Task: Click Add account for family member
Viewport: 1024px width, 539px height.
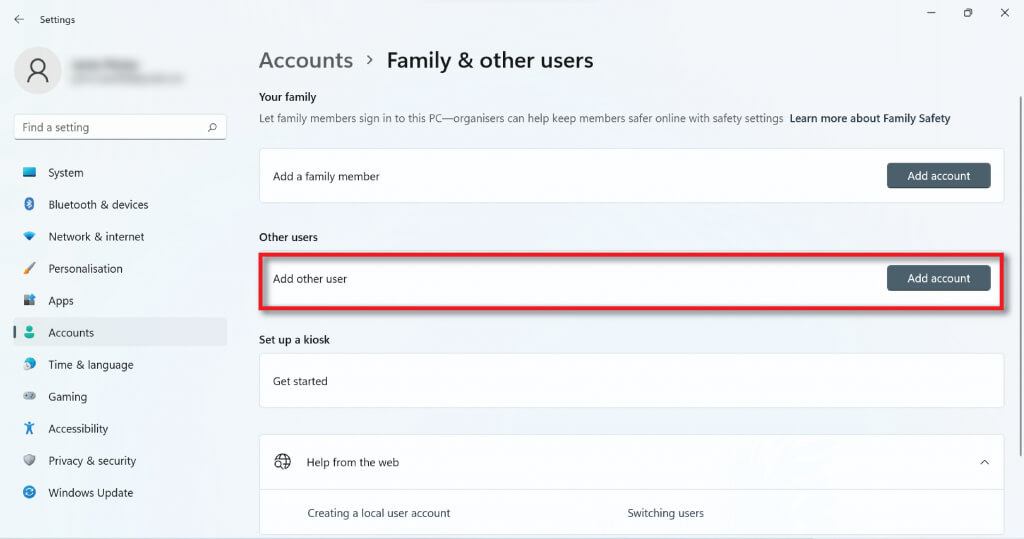Action: (938, 176)
